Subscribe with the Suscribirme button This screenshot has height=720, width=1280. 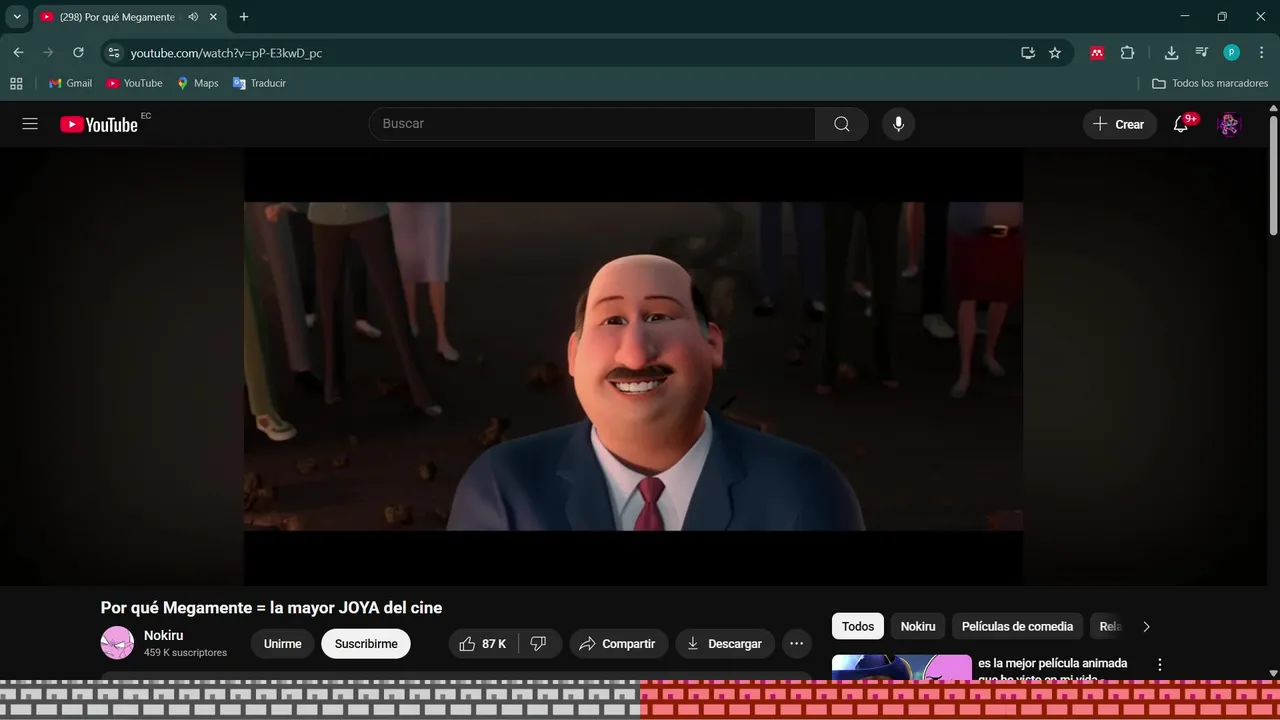click(x=366, y=644)
